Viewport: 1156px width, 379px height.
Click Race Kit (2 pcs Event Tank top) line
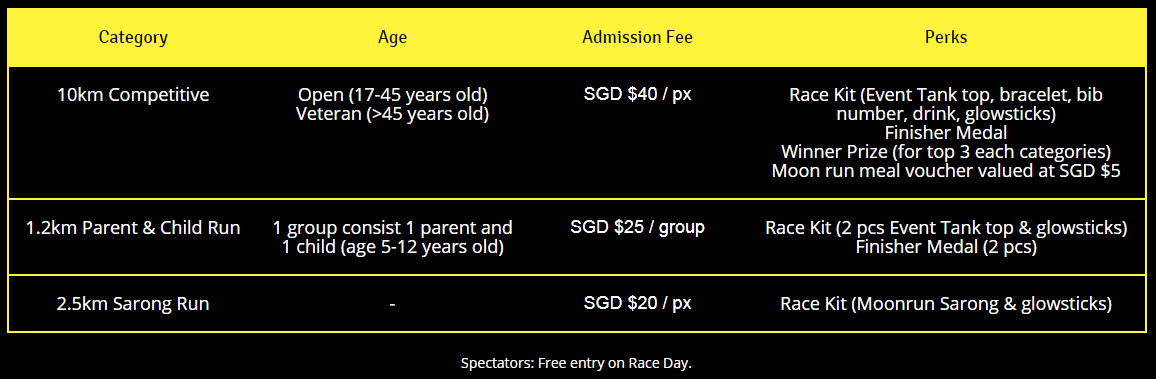946,228
